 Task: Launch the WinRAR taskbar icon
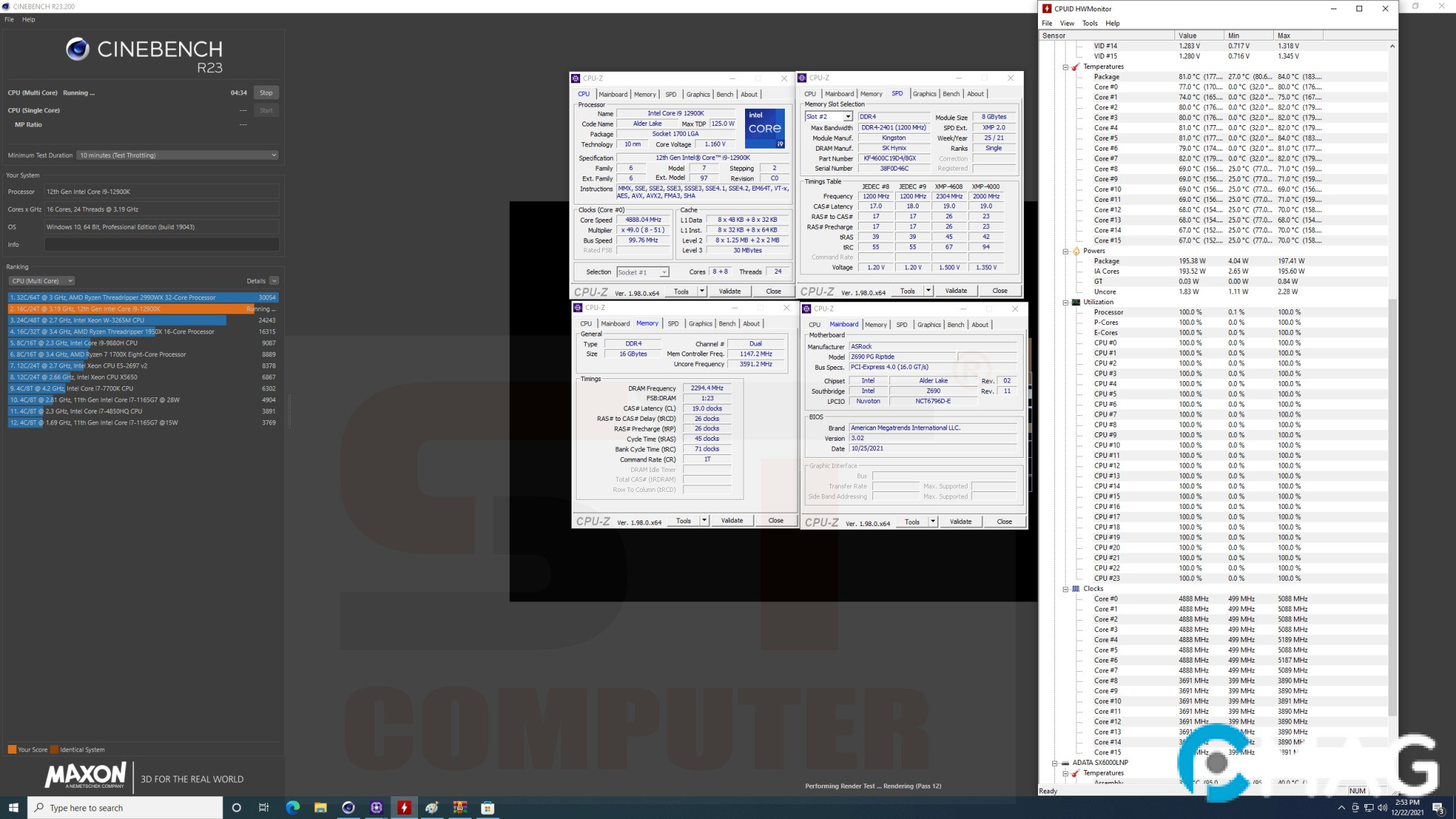(460, 808)
